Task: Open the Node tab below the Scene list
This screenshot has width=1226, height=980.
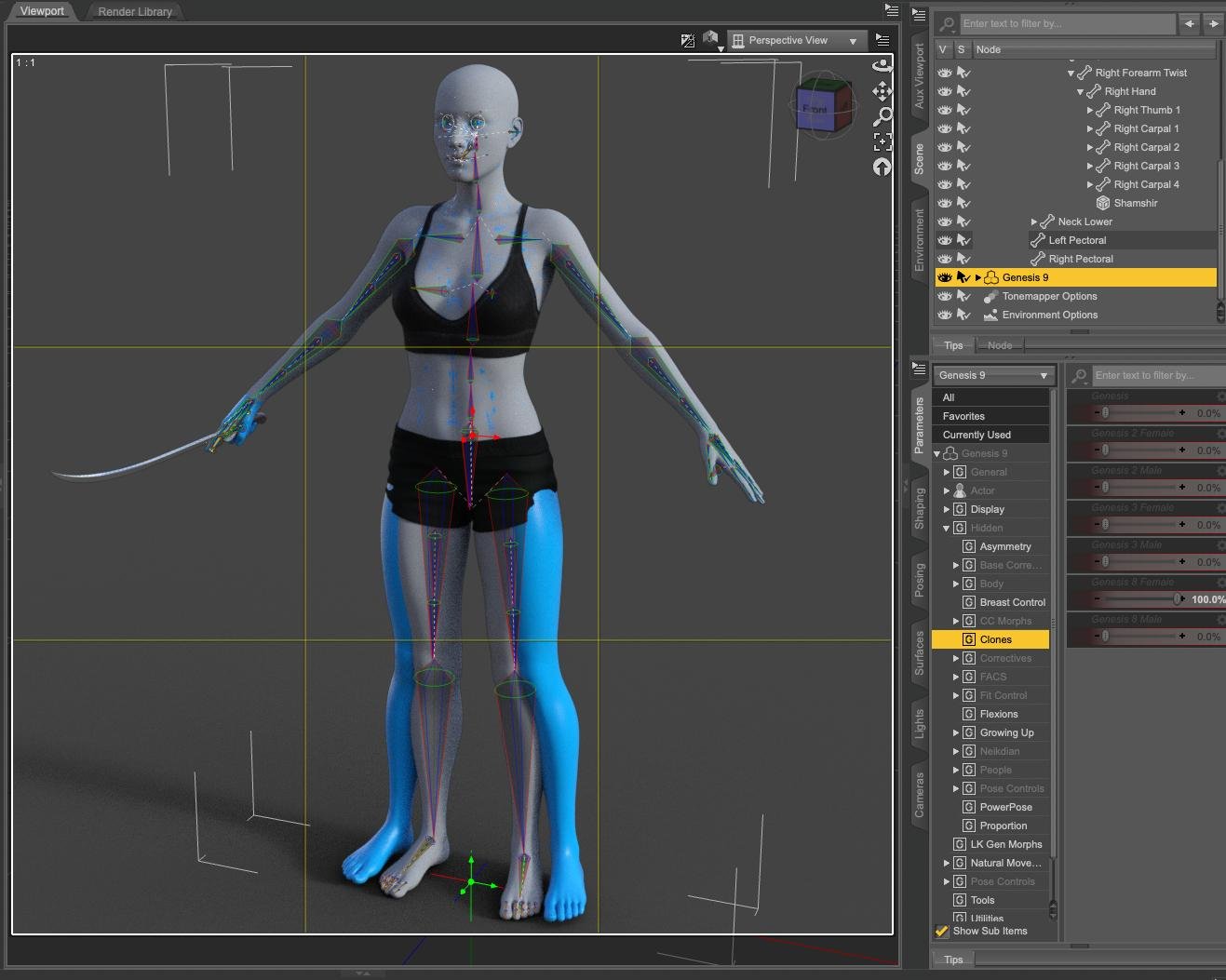Action: (x=1000, y=345)
